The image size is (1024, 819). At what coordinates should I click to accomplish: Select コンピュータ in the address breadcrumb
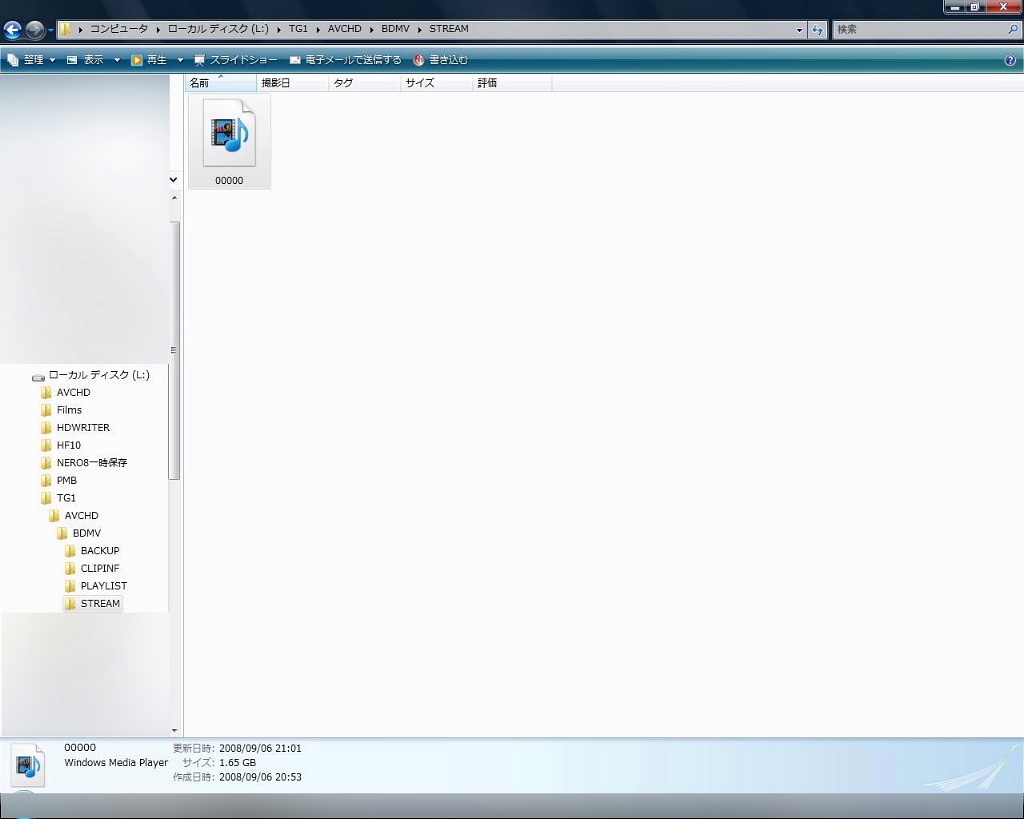[119, 29]
